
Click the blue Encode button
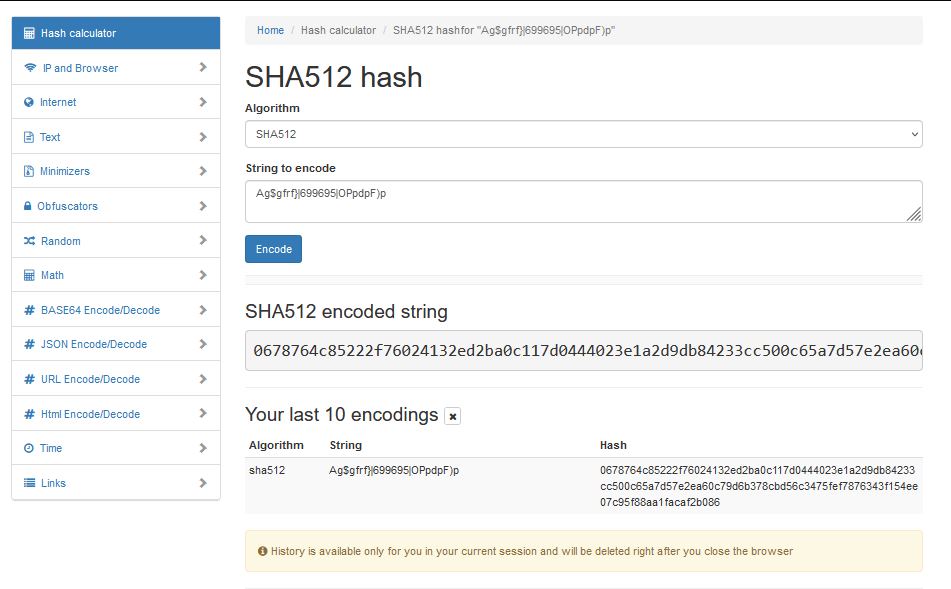(274, 249)
